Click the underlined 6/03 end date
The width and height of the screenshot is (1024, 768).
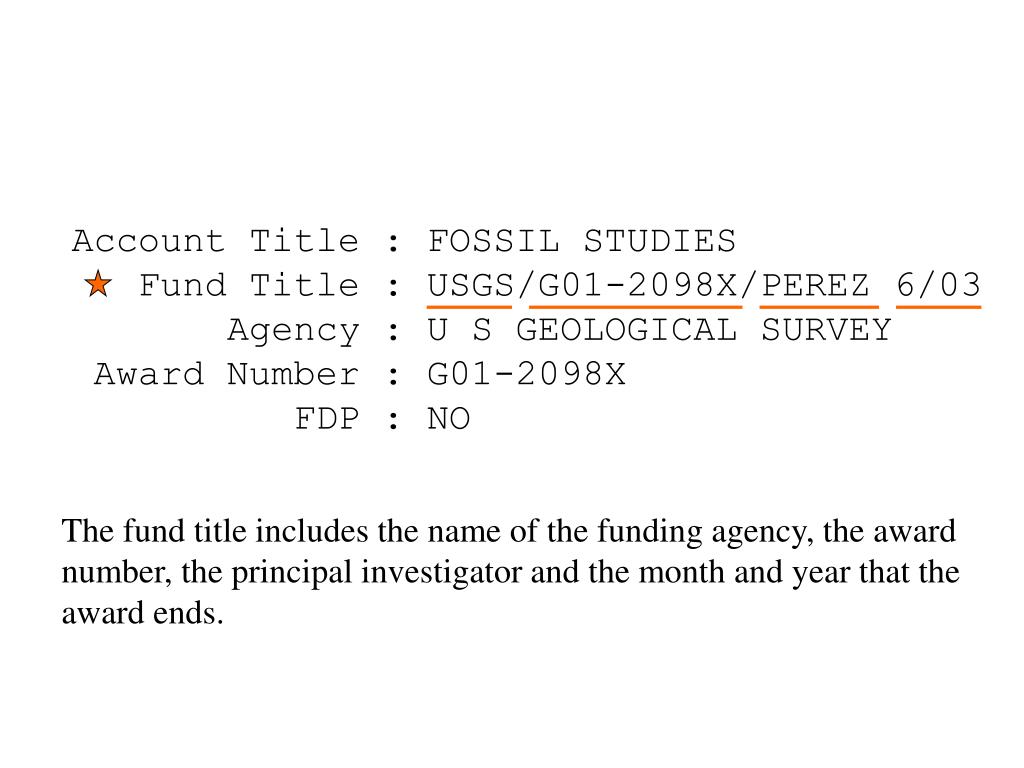point(938,285)
